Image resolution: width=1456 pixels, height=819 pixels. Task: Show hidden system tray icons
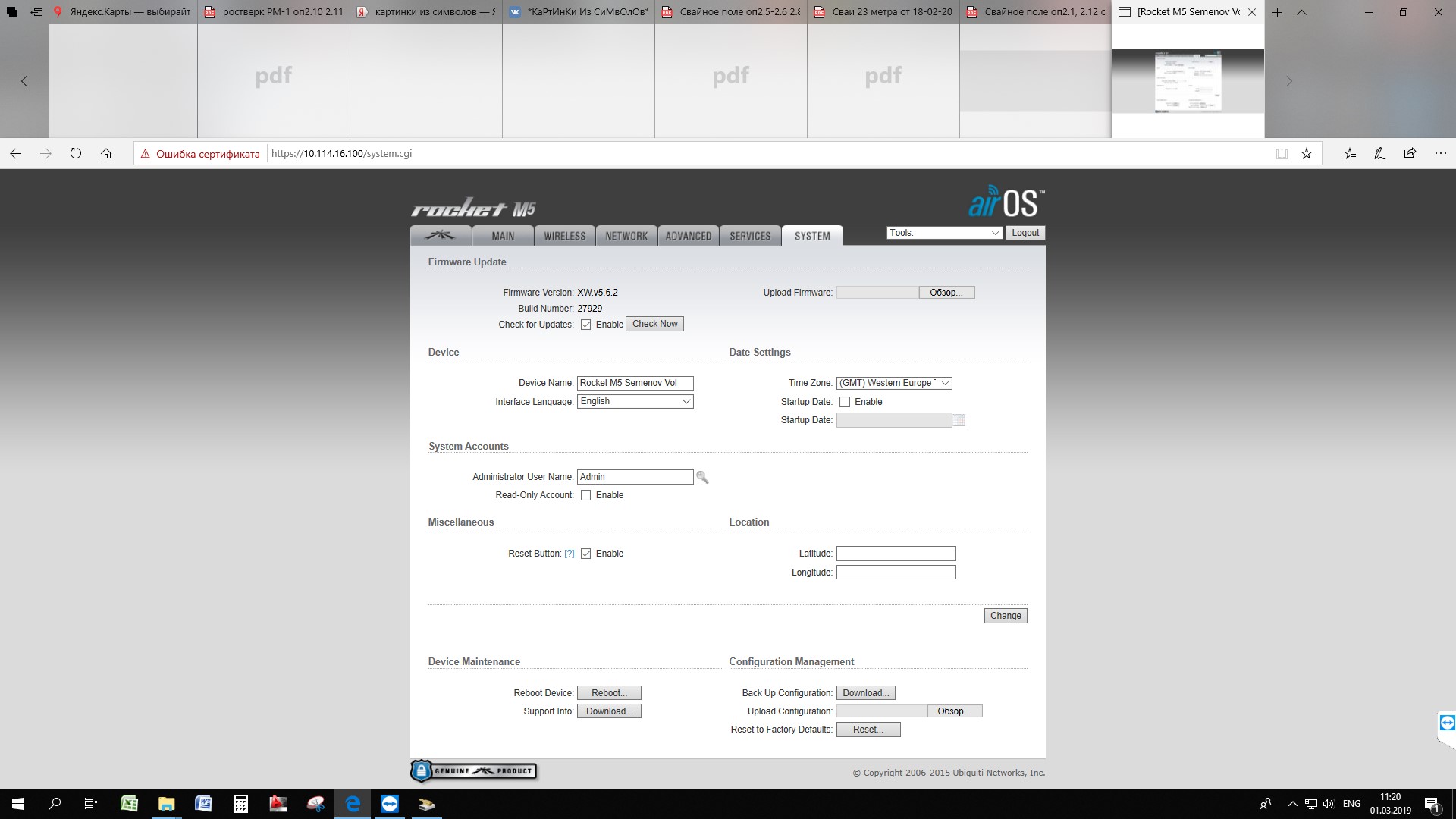1292,804
